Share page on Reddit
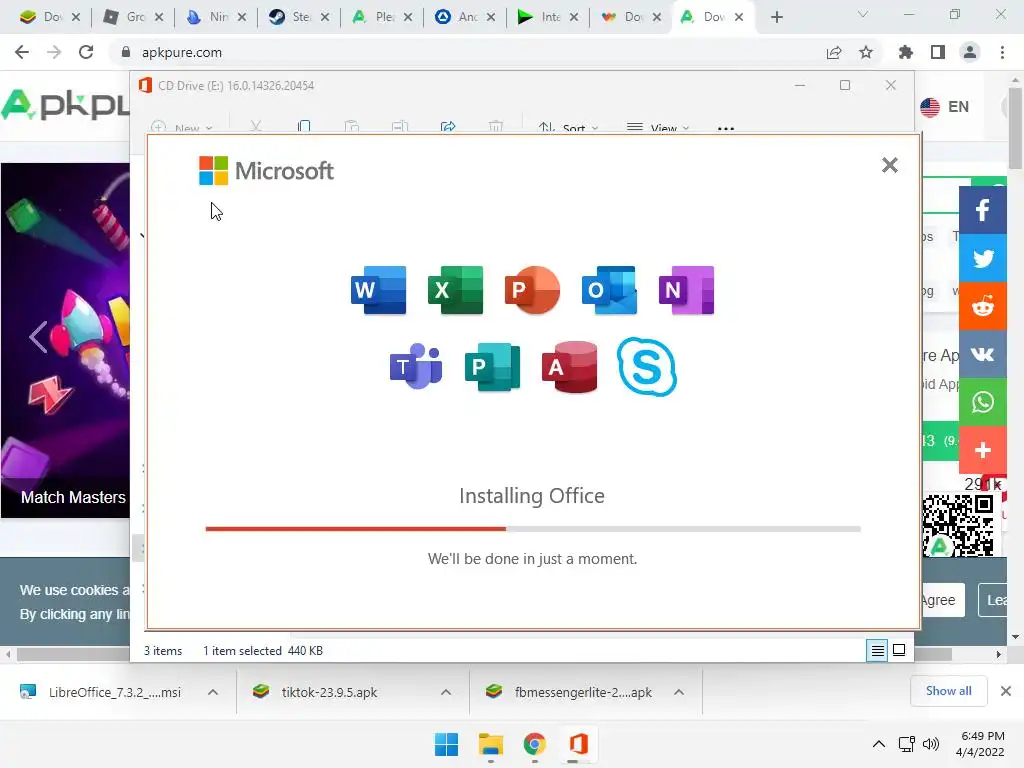The width and height of the screenshot is (1024, 768). click(982, 306)
